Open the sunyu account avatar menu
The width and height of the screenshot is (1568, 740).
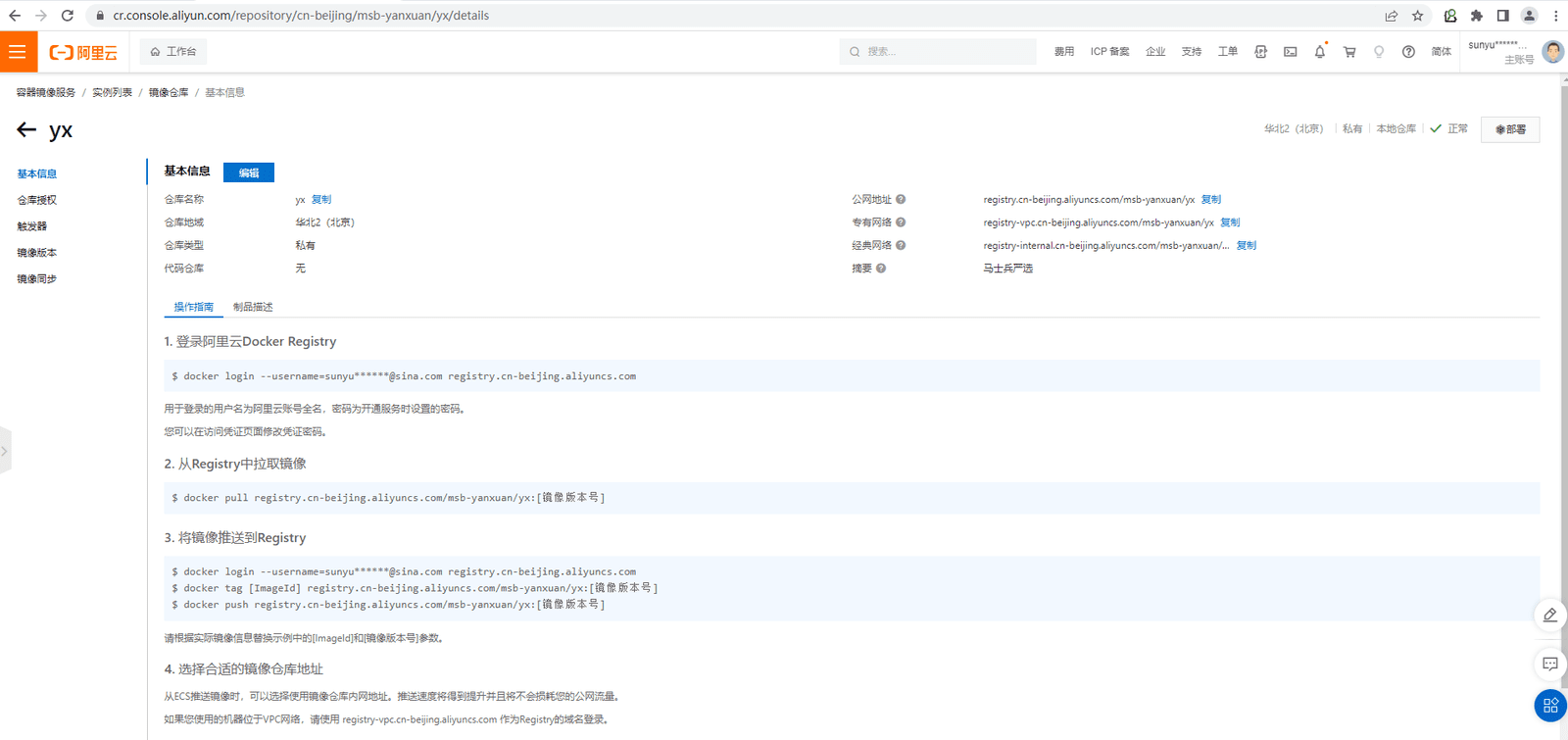point(1552,52)
